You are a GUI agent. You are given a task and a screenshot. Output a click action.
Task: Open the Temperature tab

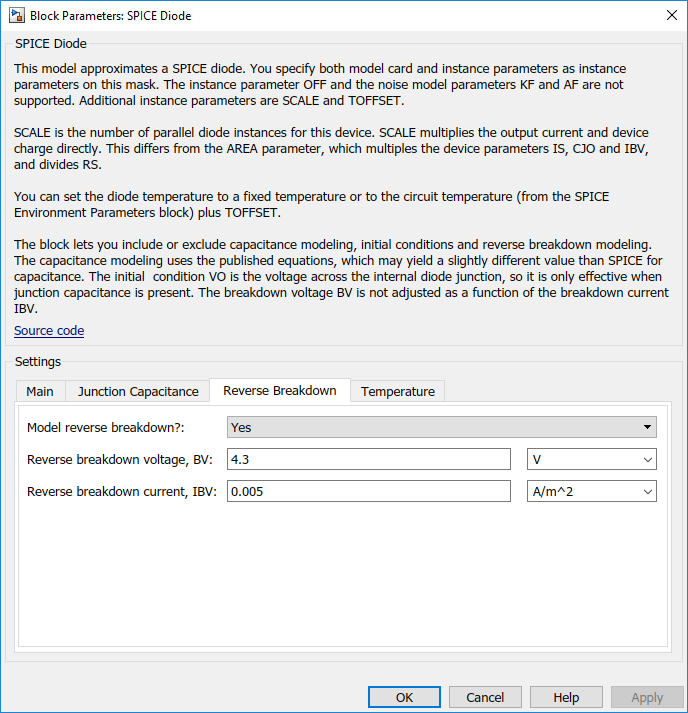(x=398, y=392)
